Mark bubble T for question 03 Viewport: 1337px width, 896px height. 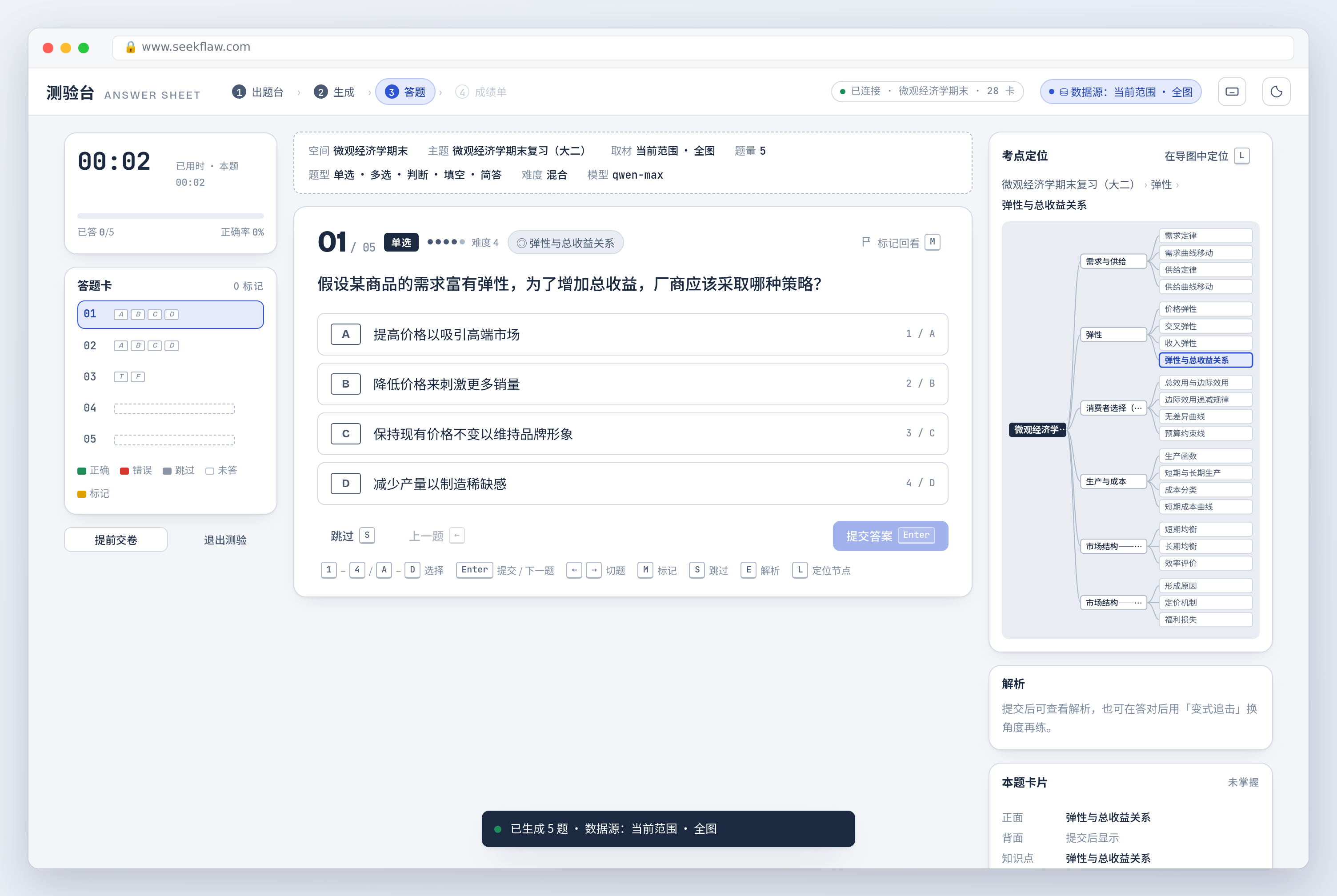pyautogui.click(x=120, y=376)
